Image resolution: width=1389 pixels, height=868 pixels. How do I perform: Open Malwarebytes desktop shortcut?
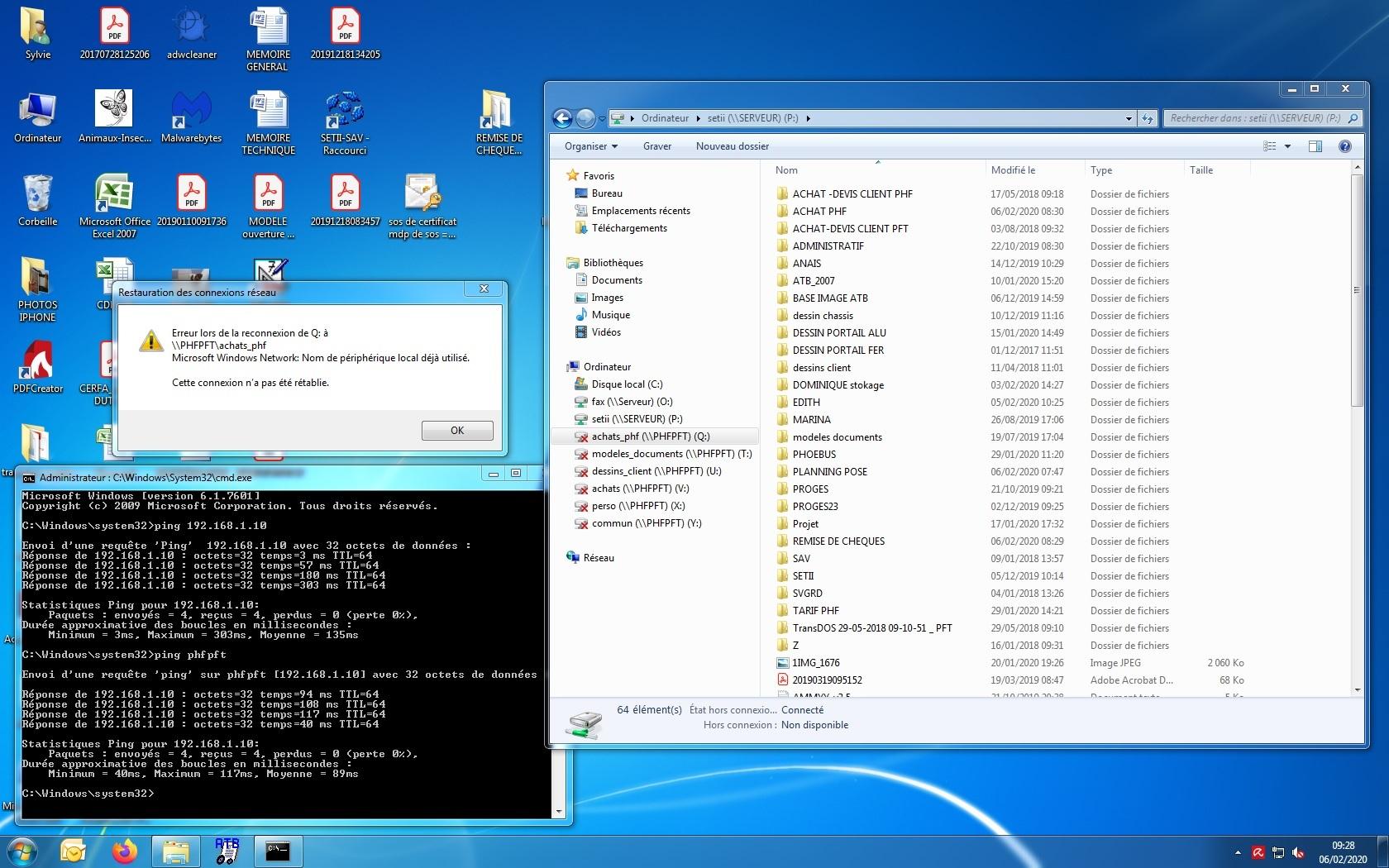click(x=192, y=117)
